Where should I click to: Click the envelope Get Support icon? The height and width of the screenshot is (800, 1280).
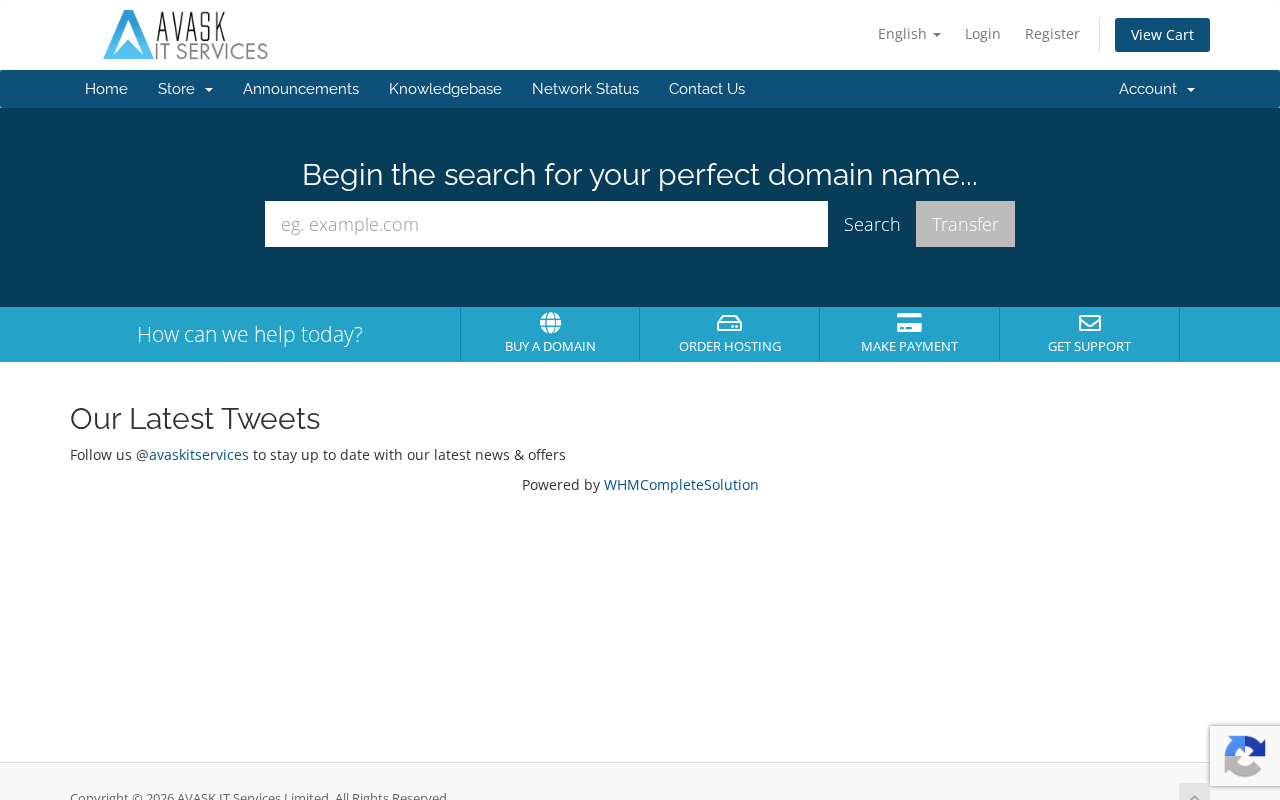point(1090,323)
